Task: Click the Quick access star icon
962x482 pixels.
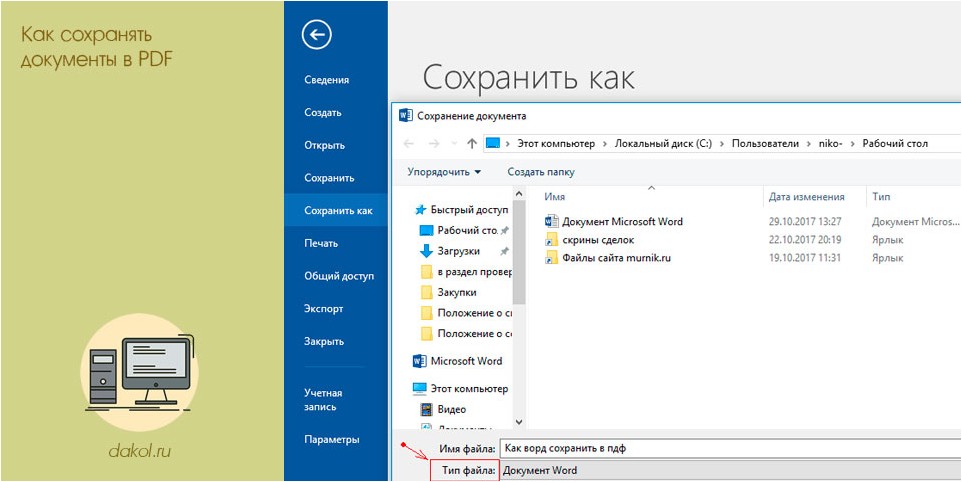Action: coord(420,210)
